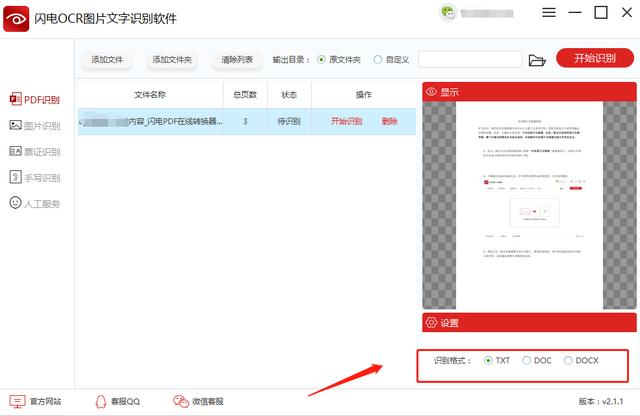Click the 待识别 status cell

point(289,121)
